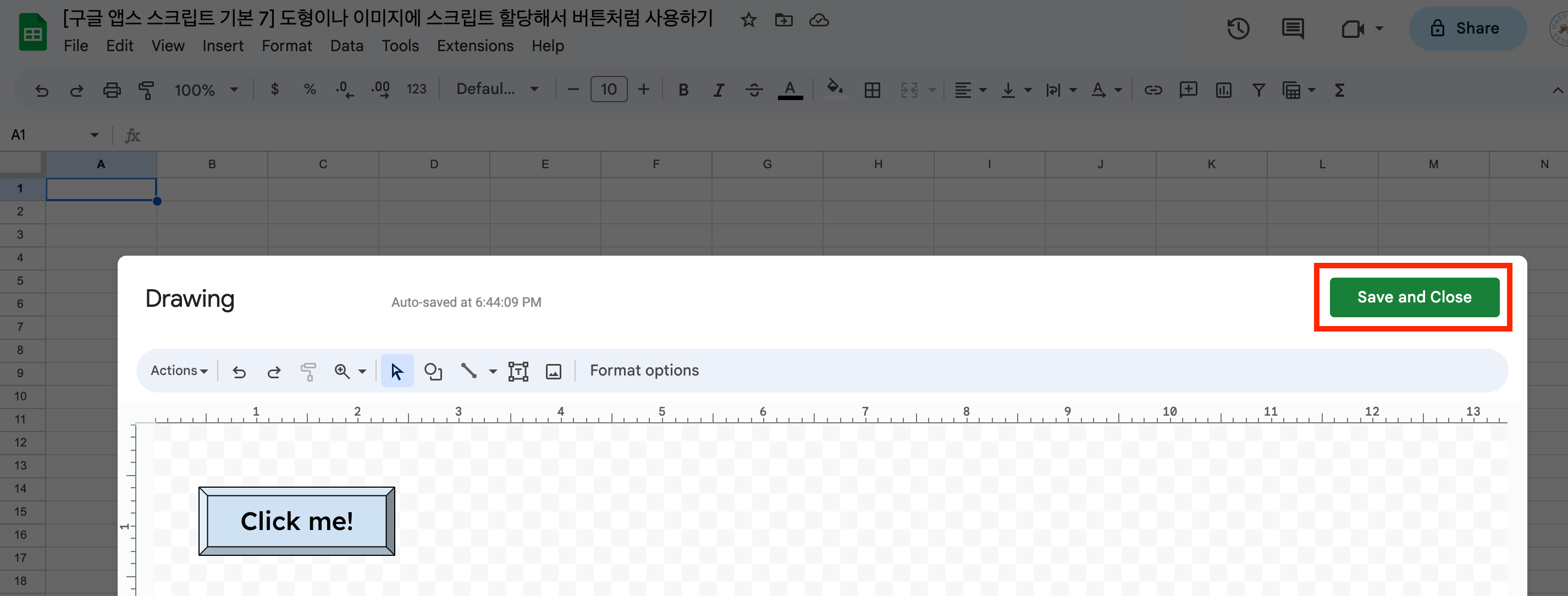Select the Line tool in Drawing
Image resolution: width=1568 pixels, height=596 pixels.
coord(468,371)
